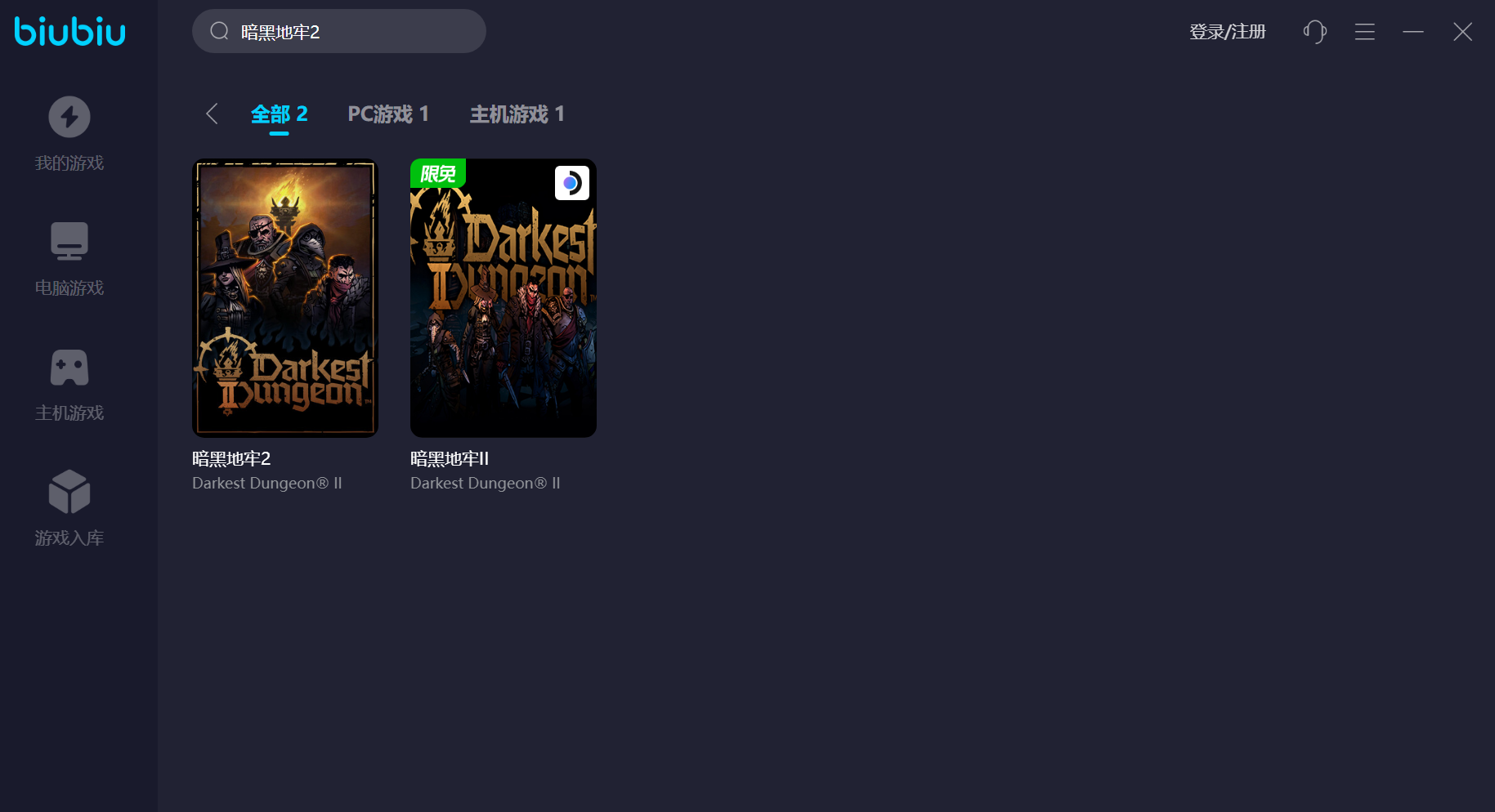Click the platform icon on 暗黑地牢II cover
This screenshot has height=812, width=1495.
pyautogui.click(x=572, y=183)
